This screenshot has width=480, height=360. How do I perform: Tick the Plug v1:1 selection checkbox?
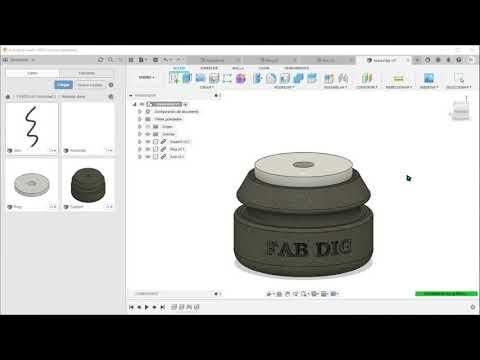pos(156,149)
